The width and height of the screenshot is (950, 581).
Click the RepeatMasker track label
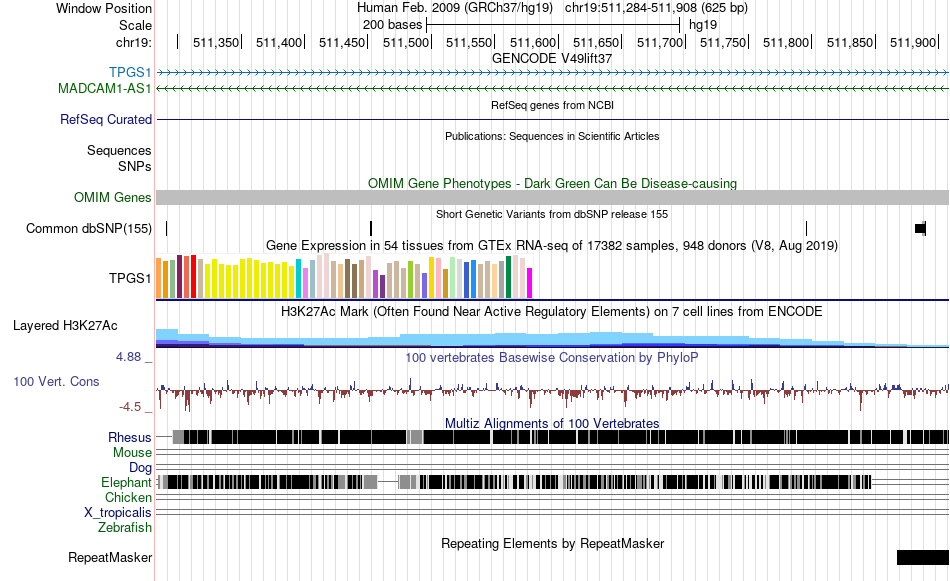pos(110,557)
